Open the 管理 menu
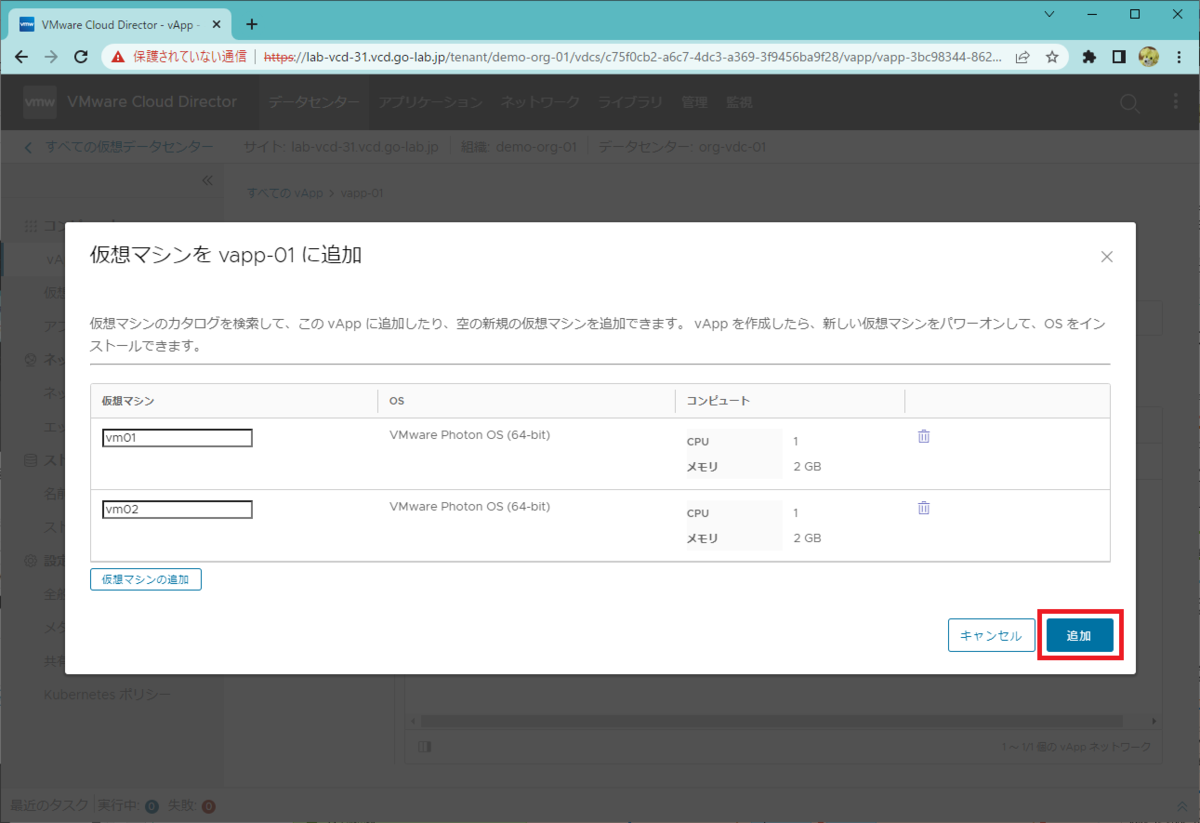The height and width of the screenshot is (823, 1200). coord(694,102)
